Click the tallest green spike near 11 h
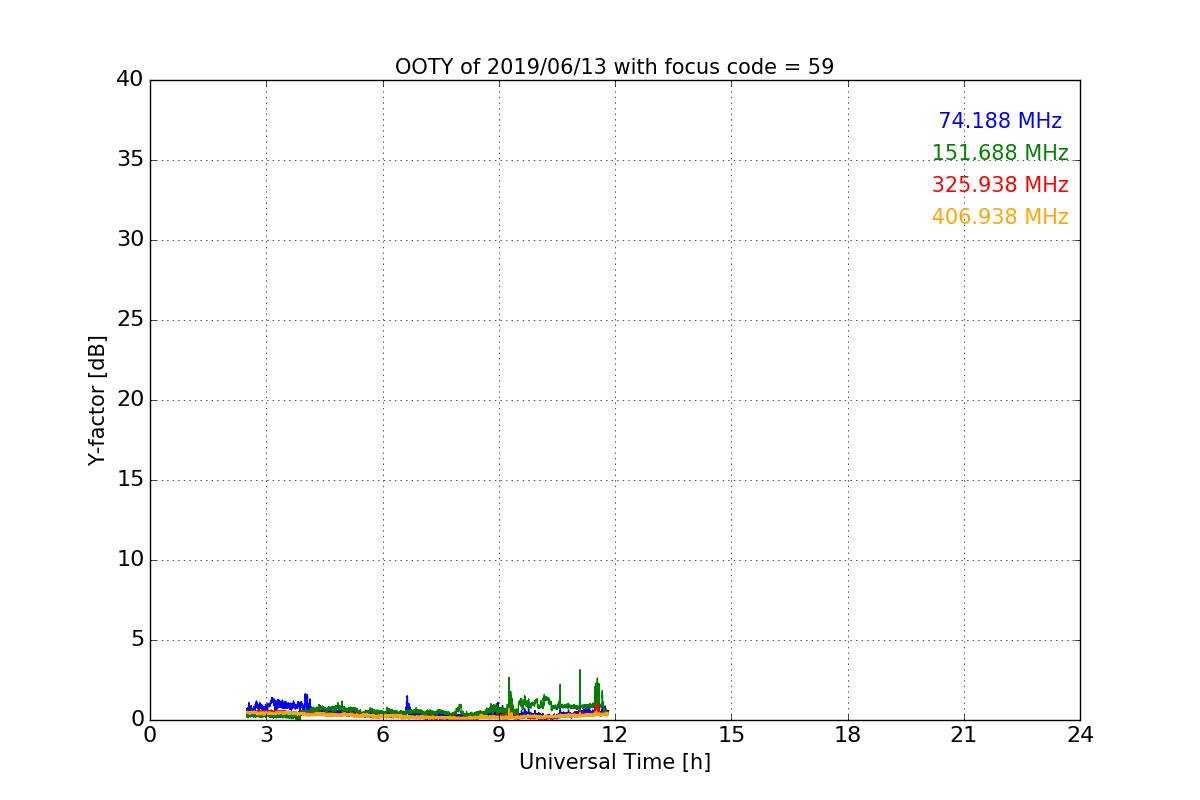This screenshot has width=1200, height=800. click(580, 688)
